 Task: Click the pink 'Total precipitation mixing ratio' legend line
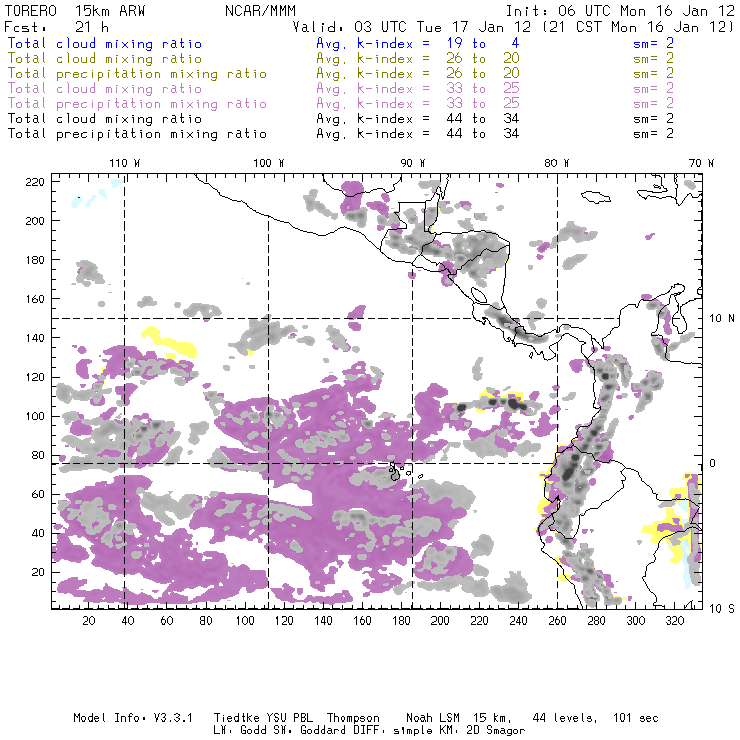pos(137,104)
